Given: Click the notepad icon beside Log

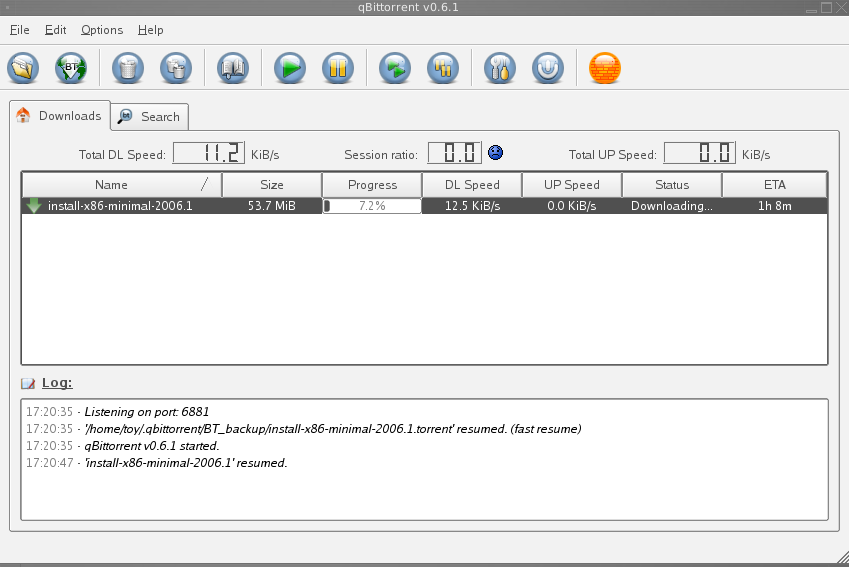Looking at the screenshot, I should pos(28,383).
